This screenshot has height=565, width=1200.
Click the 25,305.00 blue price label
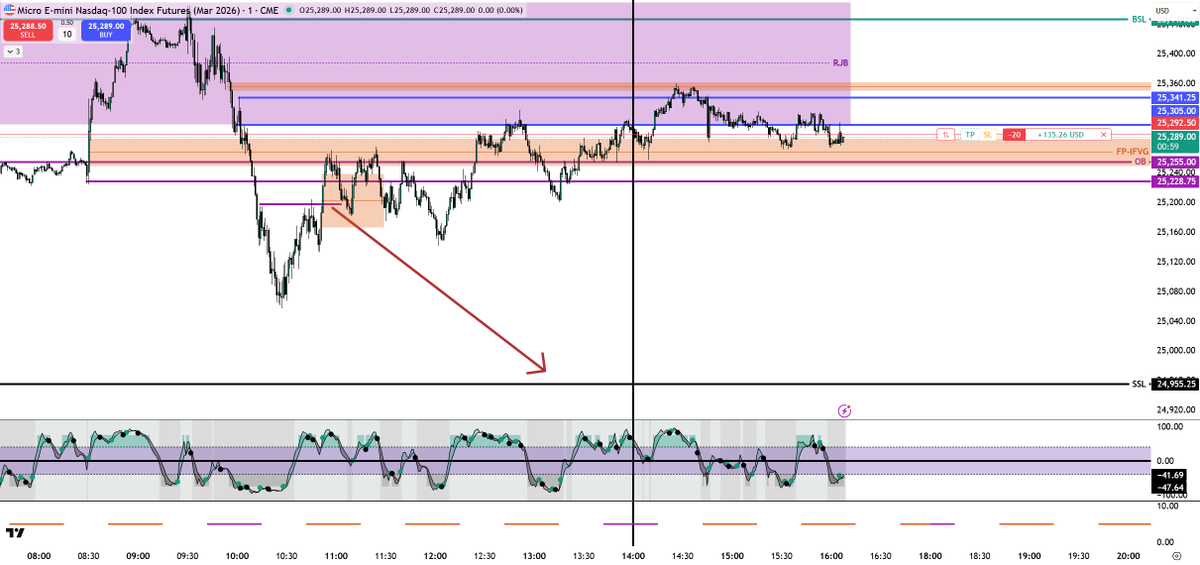point(1176,110)
